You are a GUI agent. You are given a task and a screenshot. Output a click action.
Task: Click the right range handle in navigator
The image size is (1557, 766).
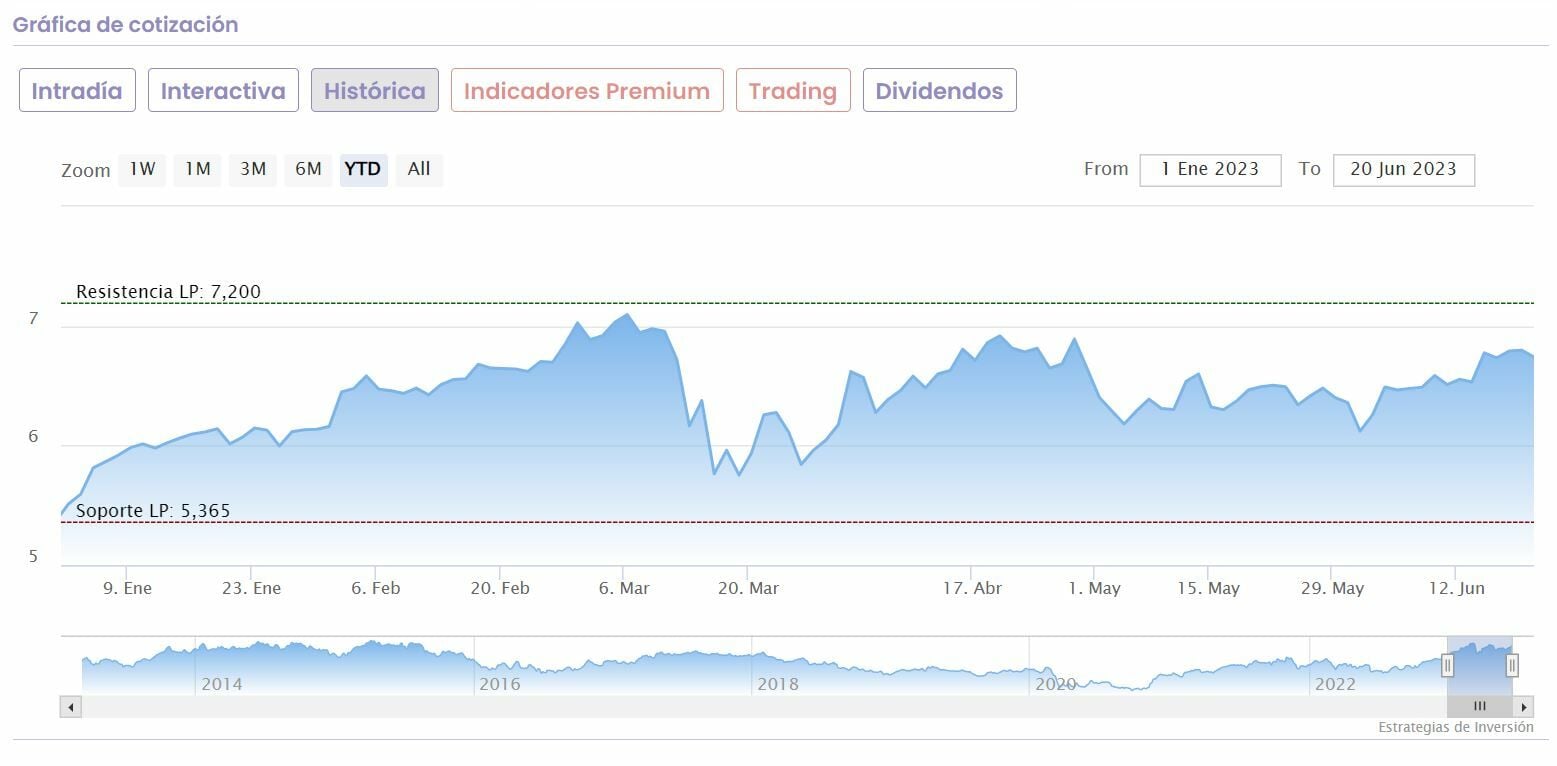pos(1512,665)
